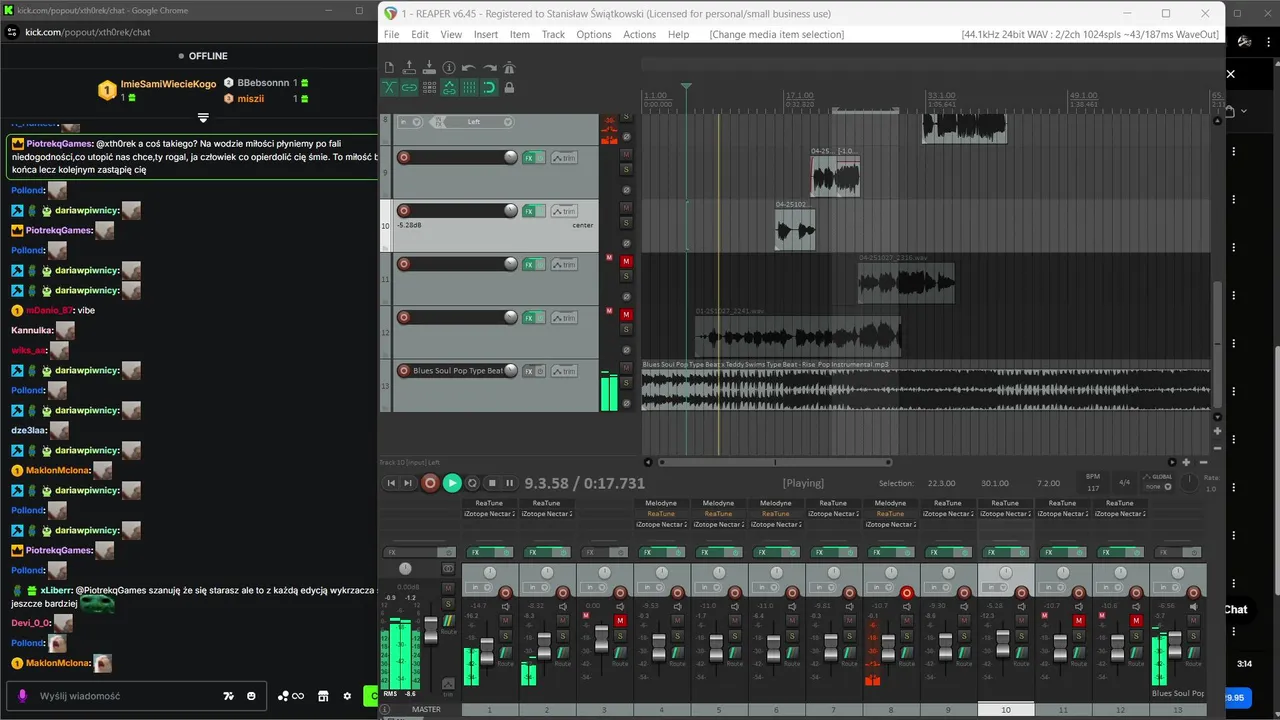Open the Edit menu
This screenshot has width=1280, height=720.
[x=420, y=34]
